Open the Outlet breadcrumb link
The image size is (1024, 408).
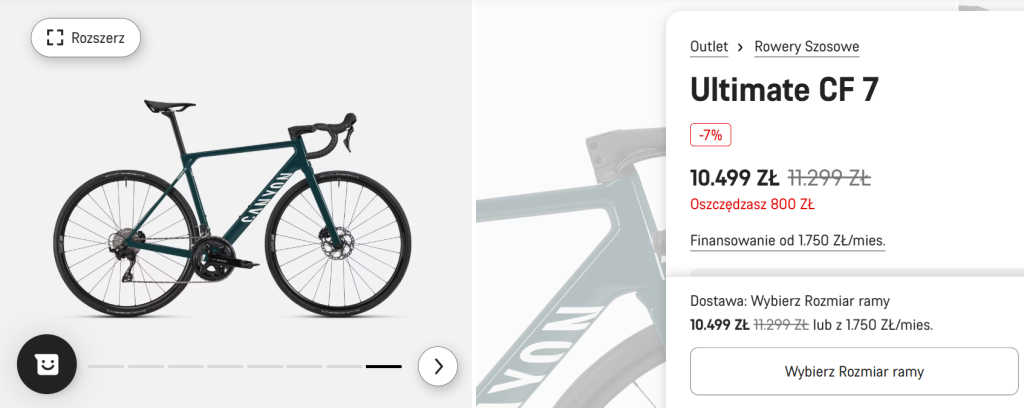709,47
